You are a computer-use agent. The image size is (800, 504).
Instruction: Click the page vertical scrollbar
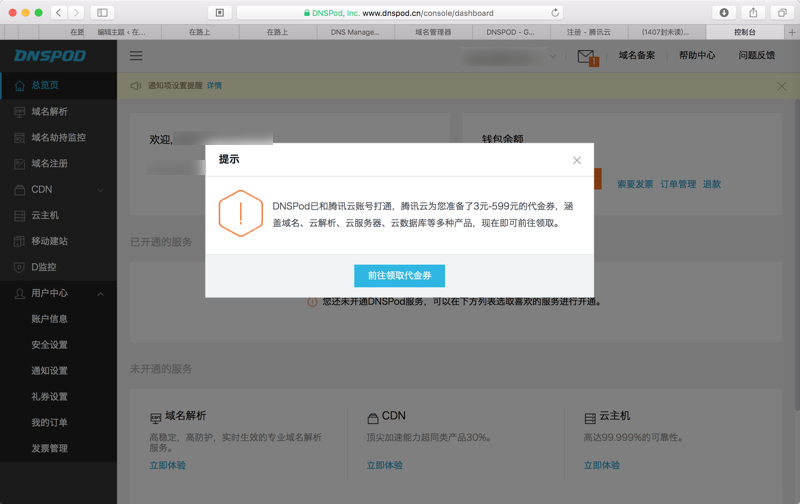(x=797, y=255)
